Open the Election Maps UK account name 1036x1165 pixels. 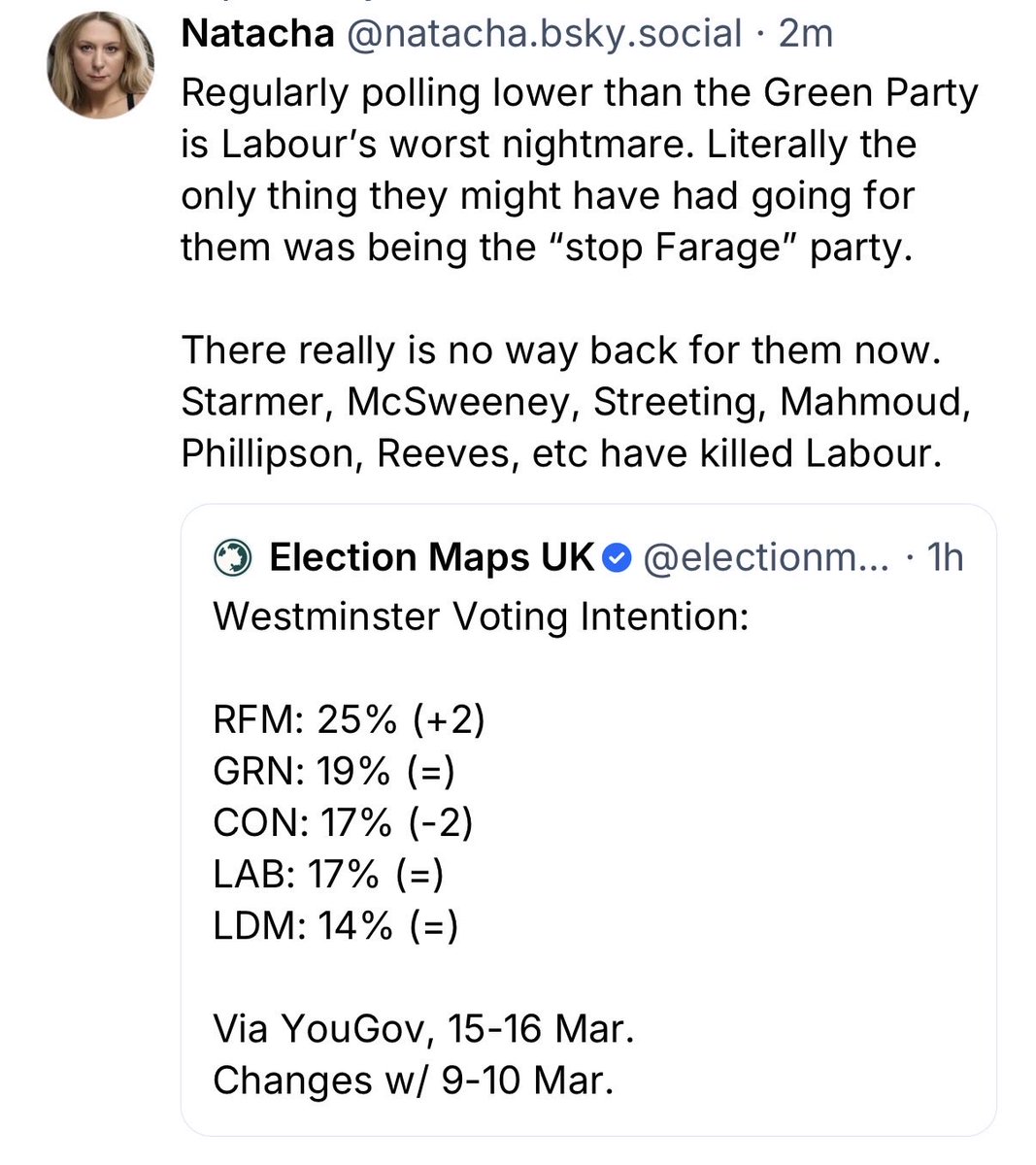(x=431, y=557)
